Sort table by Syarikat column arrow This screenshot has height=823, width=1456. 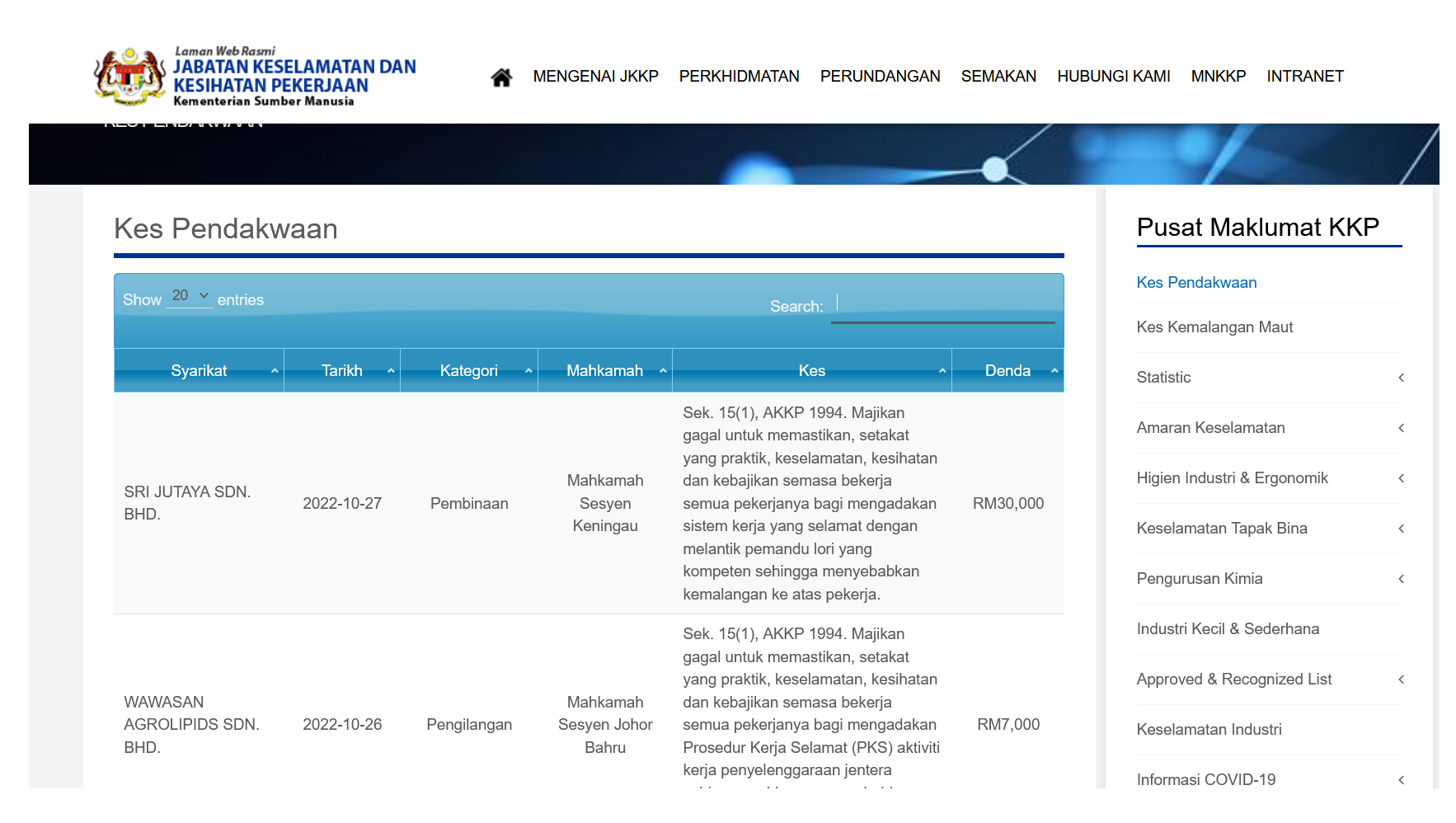click(x=275, y=371)
